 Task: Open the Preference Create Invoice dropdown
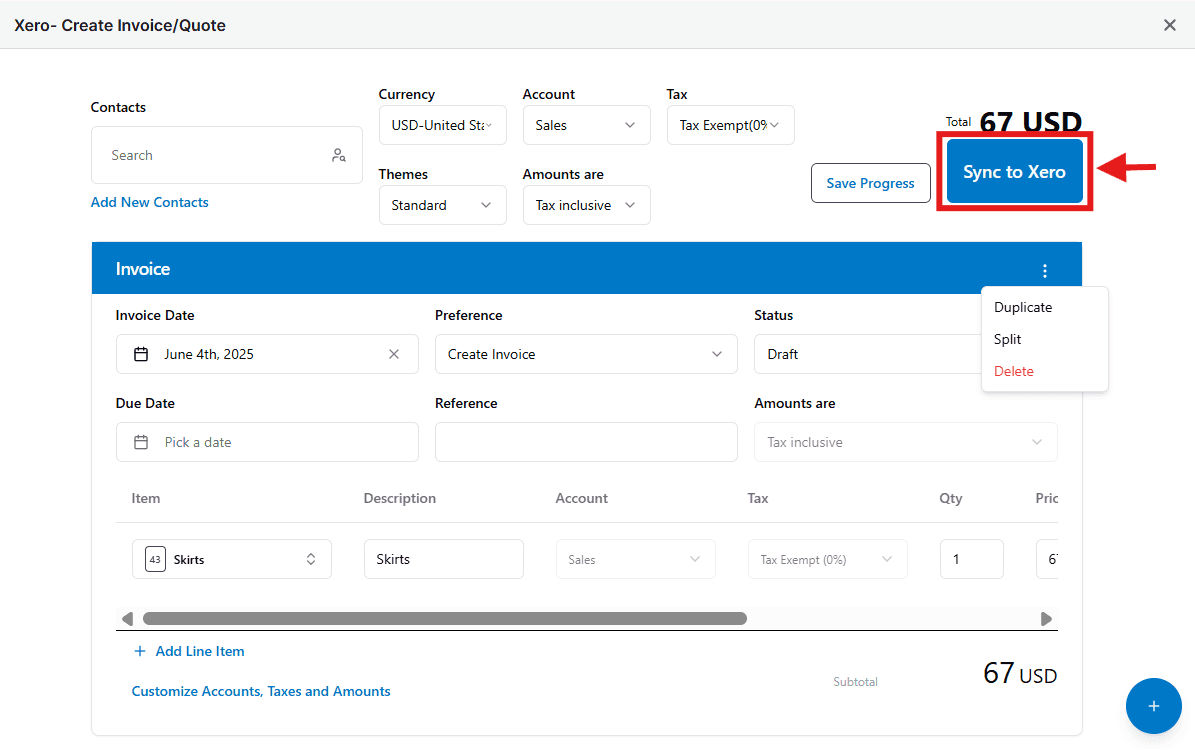tap(586, 354)
